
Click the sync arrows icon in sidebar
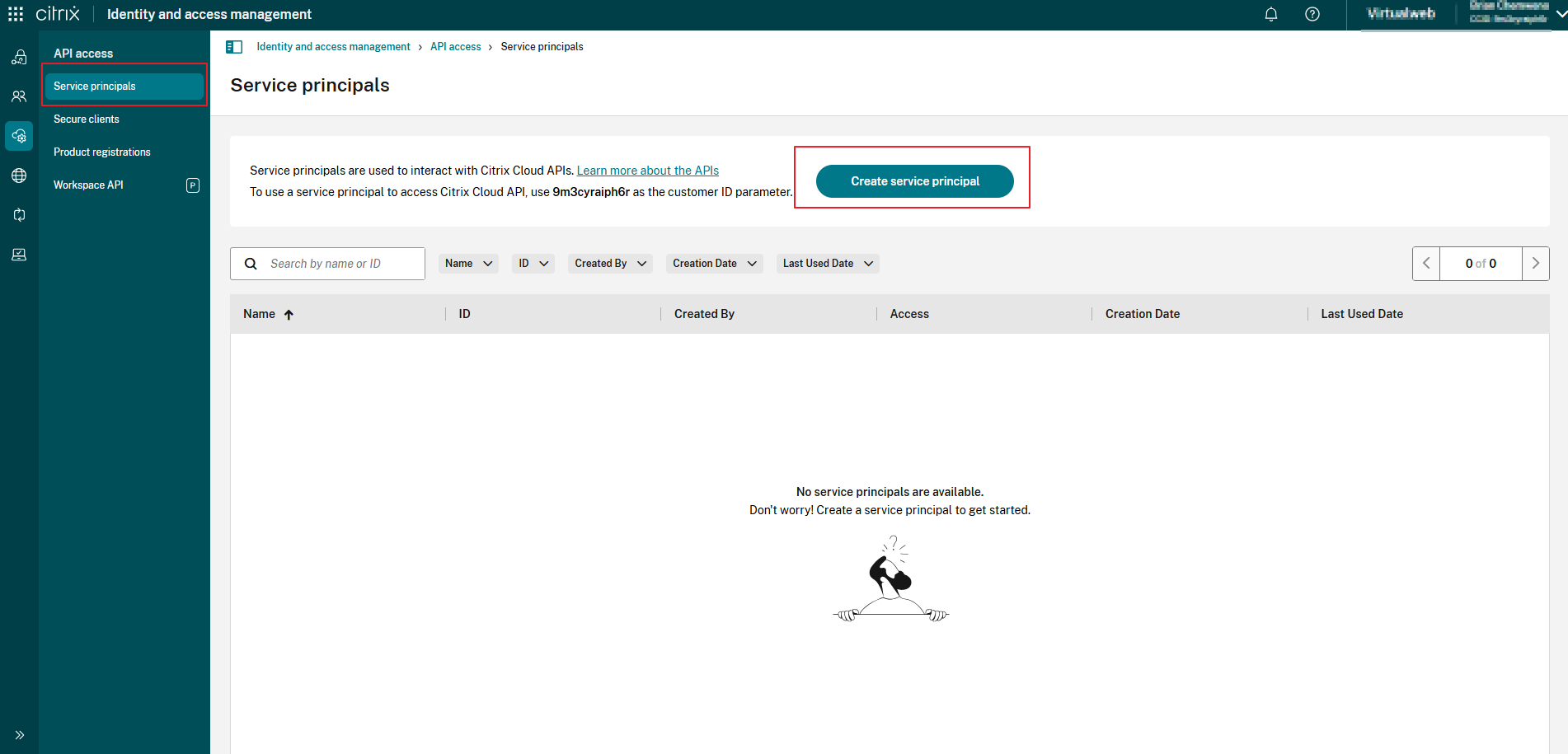[x=19, y=215]
